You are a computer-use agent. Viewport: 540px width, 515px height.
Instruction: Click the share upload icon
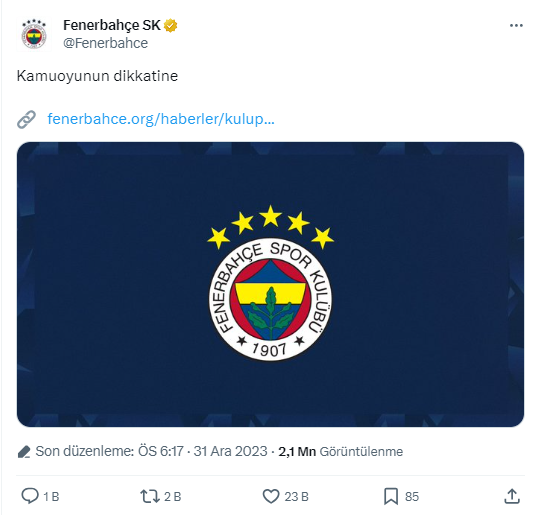click(x=512, y=496)
